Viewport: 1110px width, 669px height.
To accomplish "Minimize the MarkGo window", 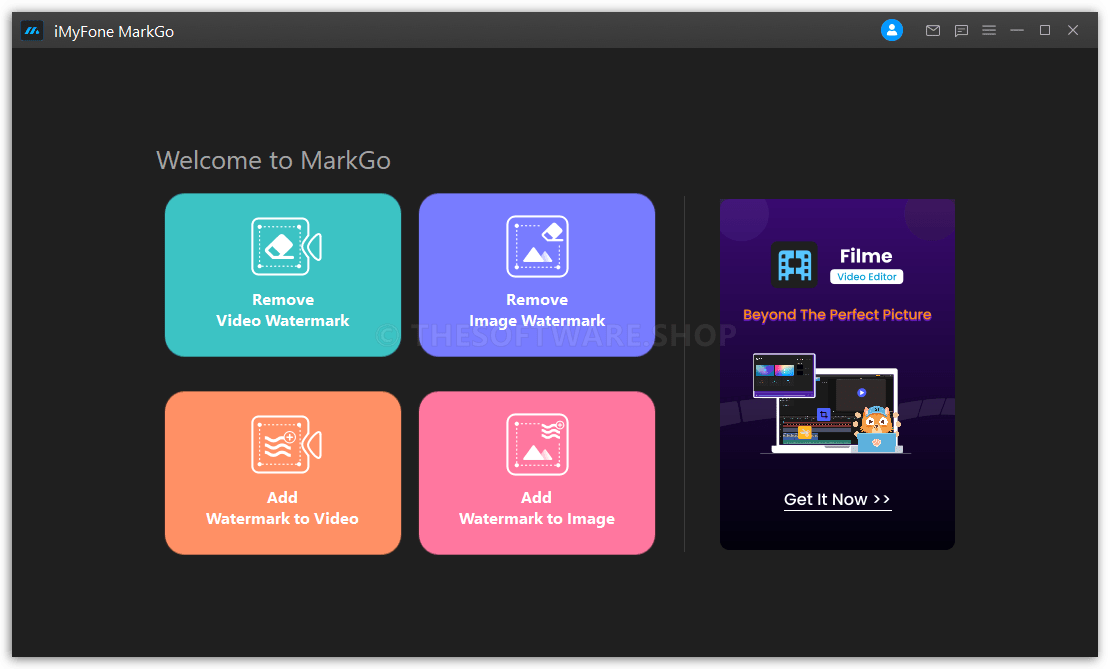I will (1017, 30).
